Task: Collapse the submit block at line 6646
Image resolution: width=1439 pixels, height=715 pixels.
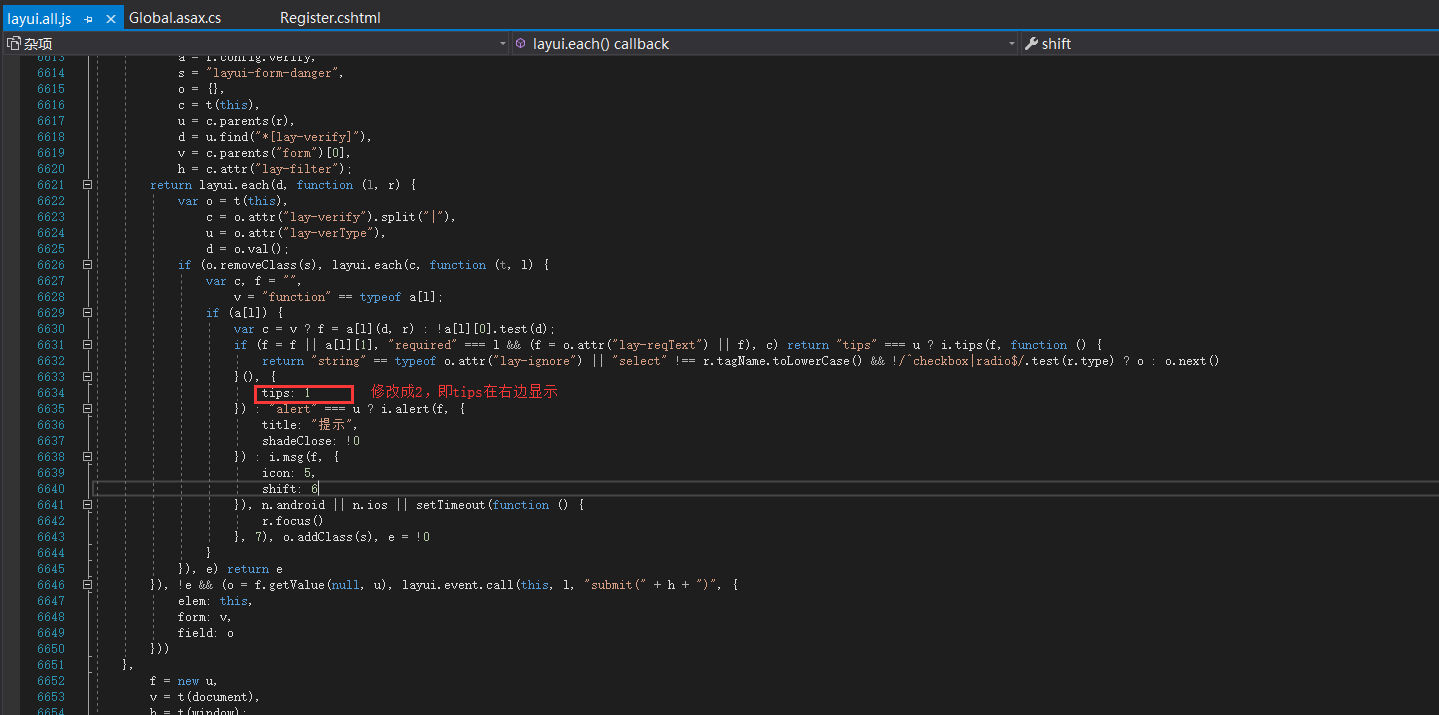Action: pos(88,584)
